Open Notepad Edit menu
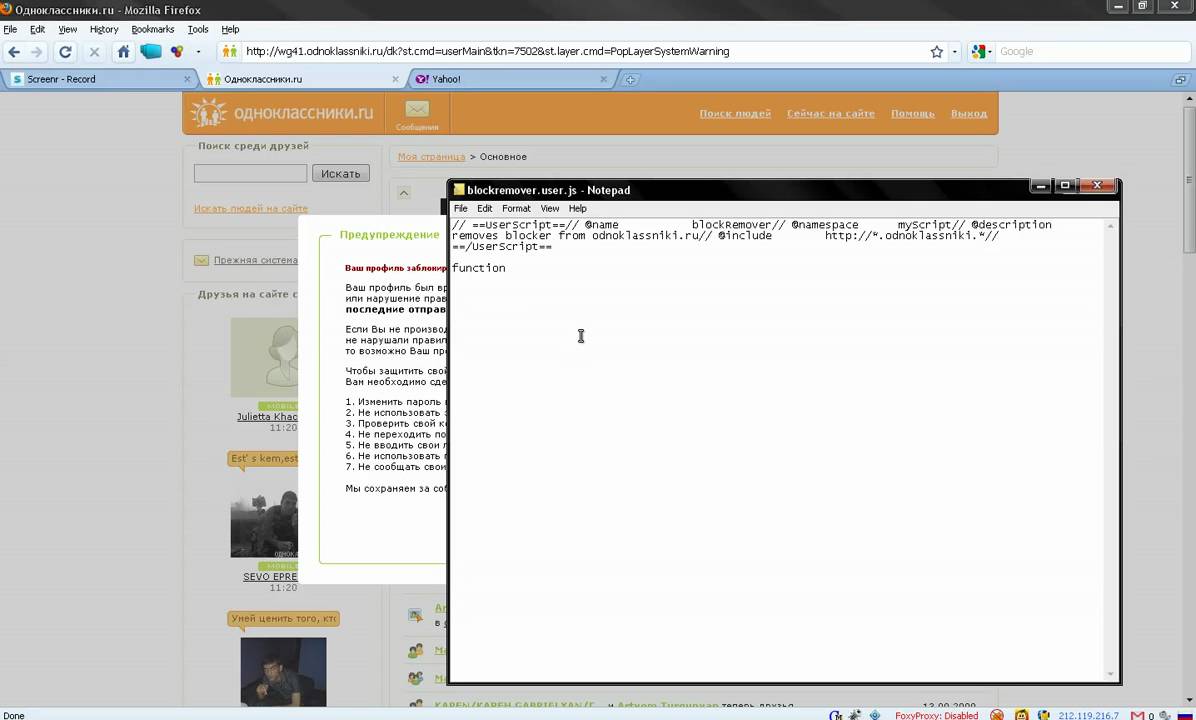This screenshot has height=720, width=1196. 484,208
